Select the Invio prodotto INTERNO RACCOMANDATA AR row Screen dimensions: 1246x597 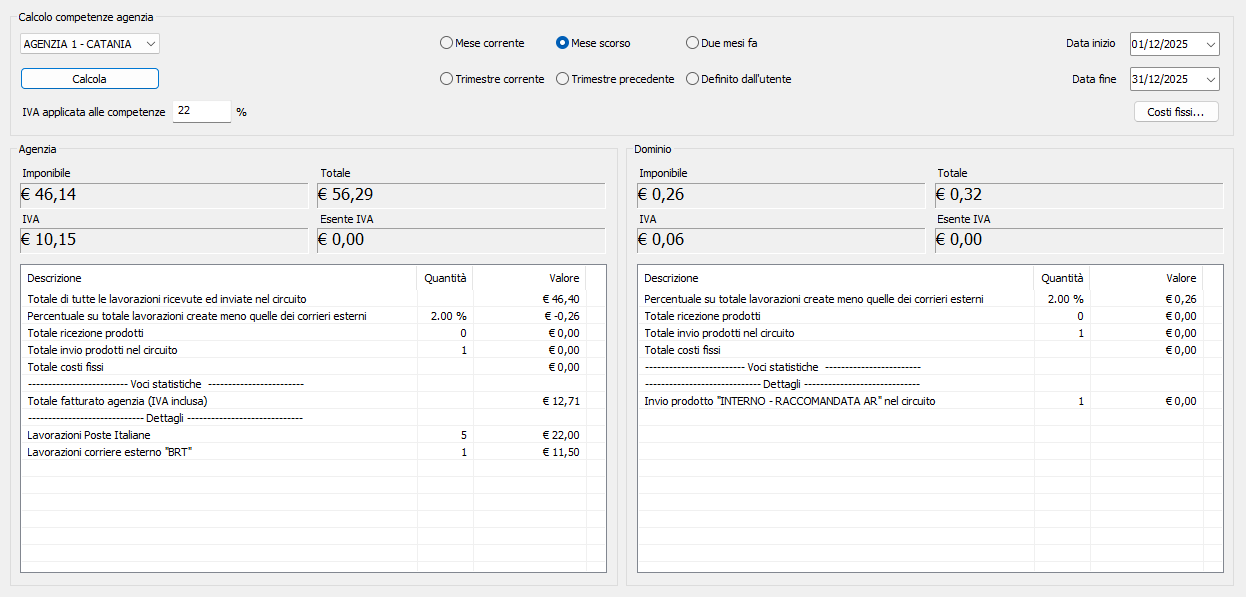click(x=790, y=401)
